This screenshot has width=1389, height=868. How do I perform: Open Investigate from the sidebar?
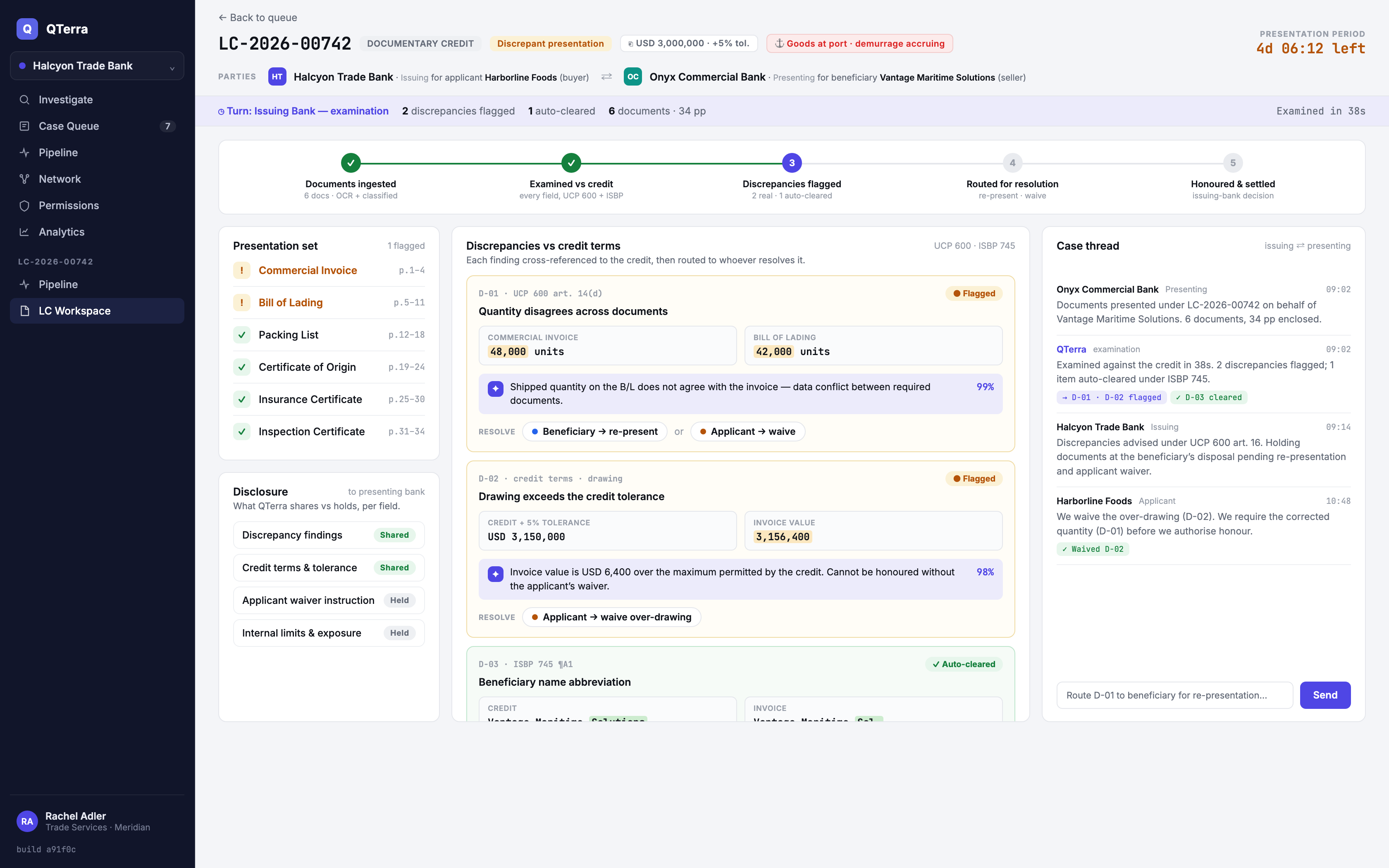[97, 100]
